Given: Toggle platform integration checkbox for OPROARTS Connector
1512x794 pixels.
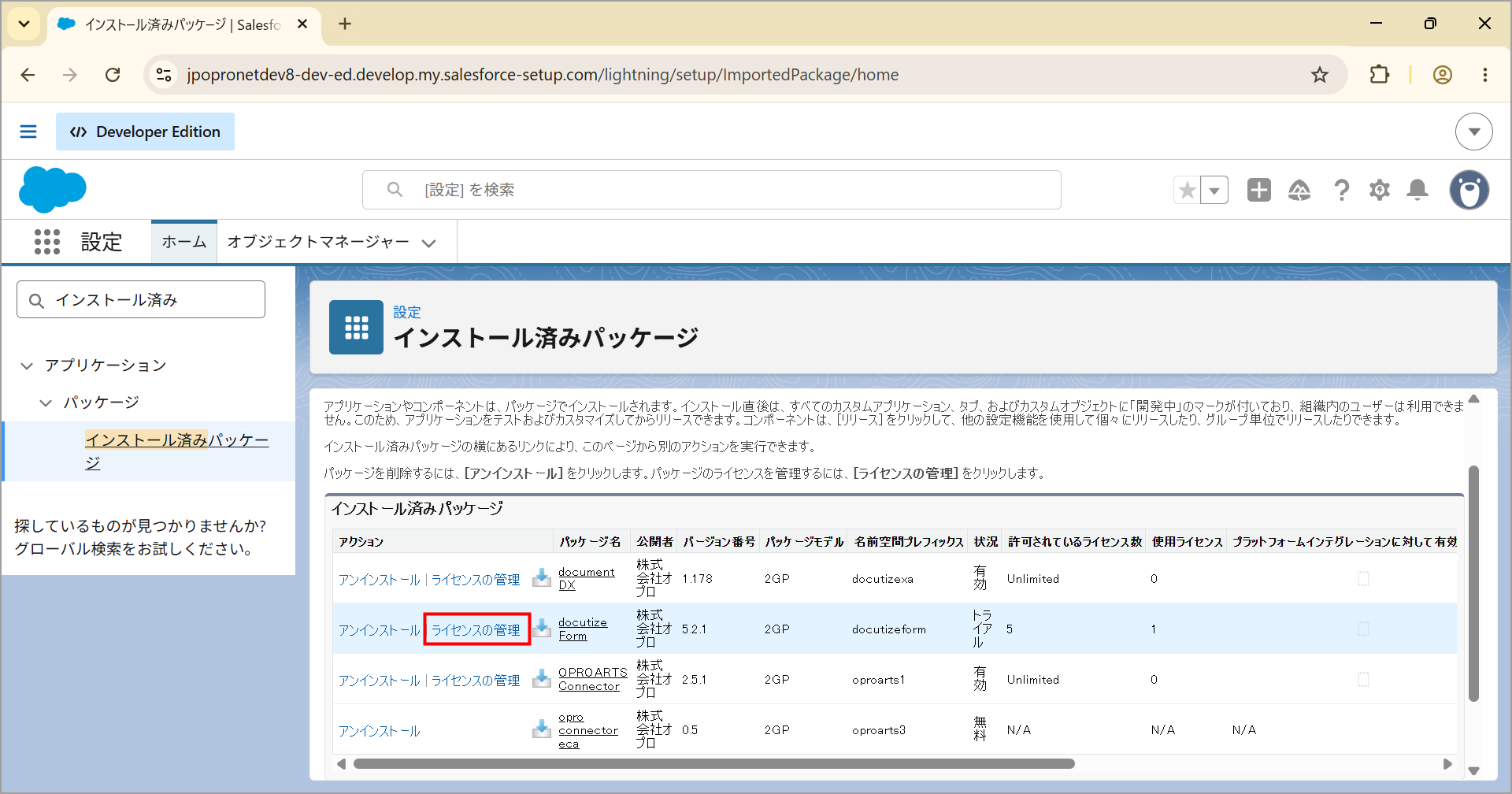Looking at the screenshot, I should [1363, 680].
